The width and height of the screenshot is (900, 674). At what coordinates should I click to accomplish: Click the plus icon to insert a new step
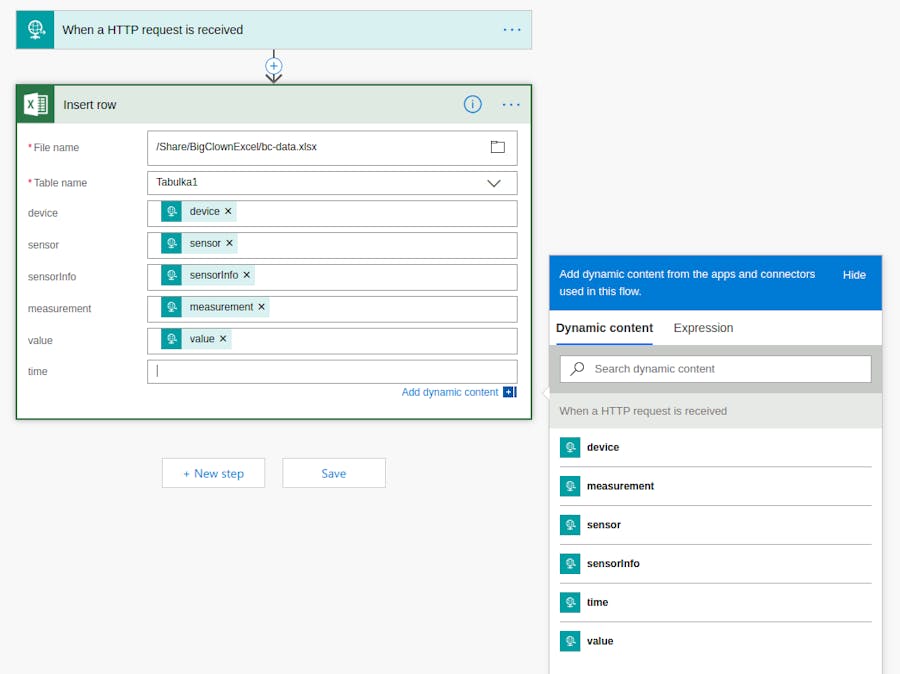pos(273,65)
